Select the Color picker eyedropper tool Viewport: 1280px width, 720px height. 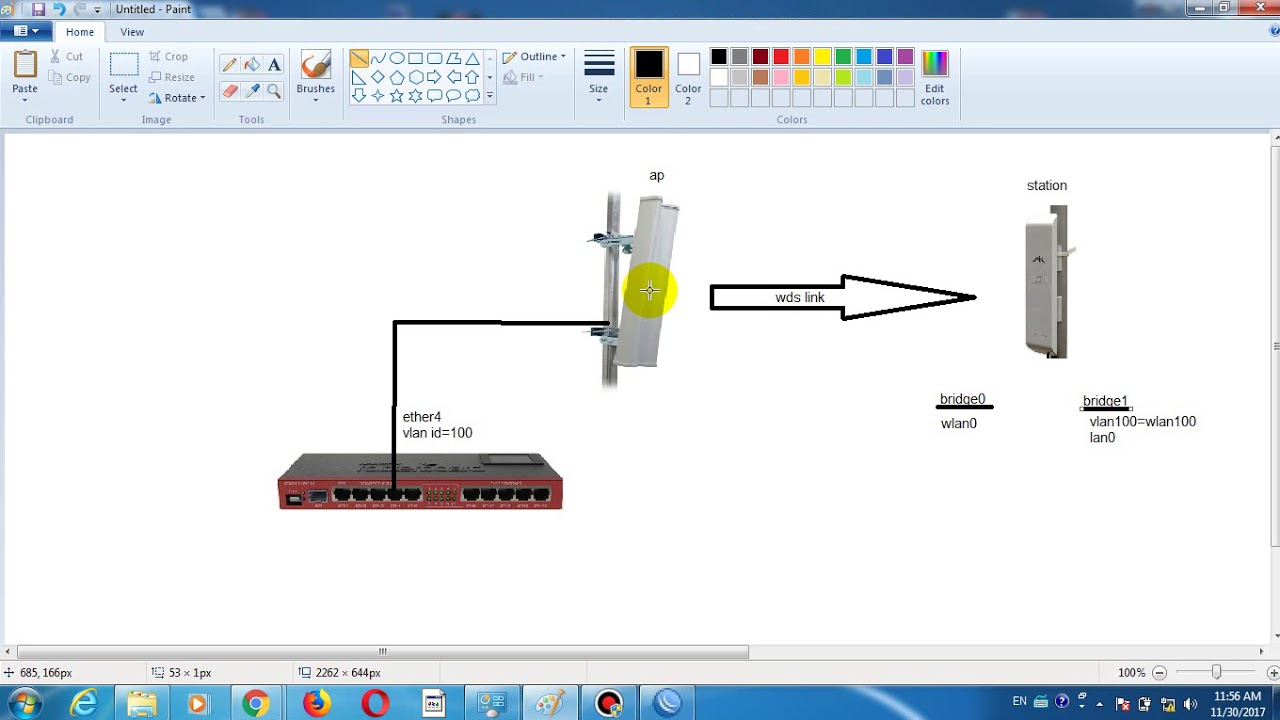click(x=252, y=91)
